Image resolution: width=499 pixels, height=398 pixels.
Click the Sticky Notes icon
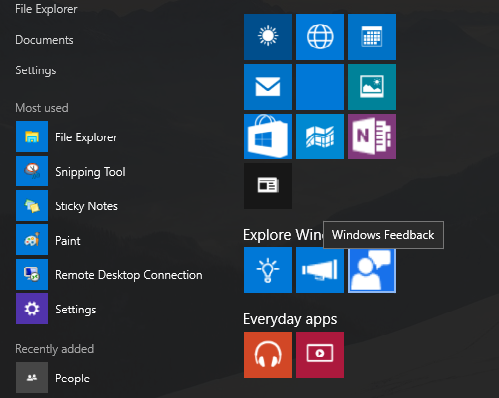[32, 206]
